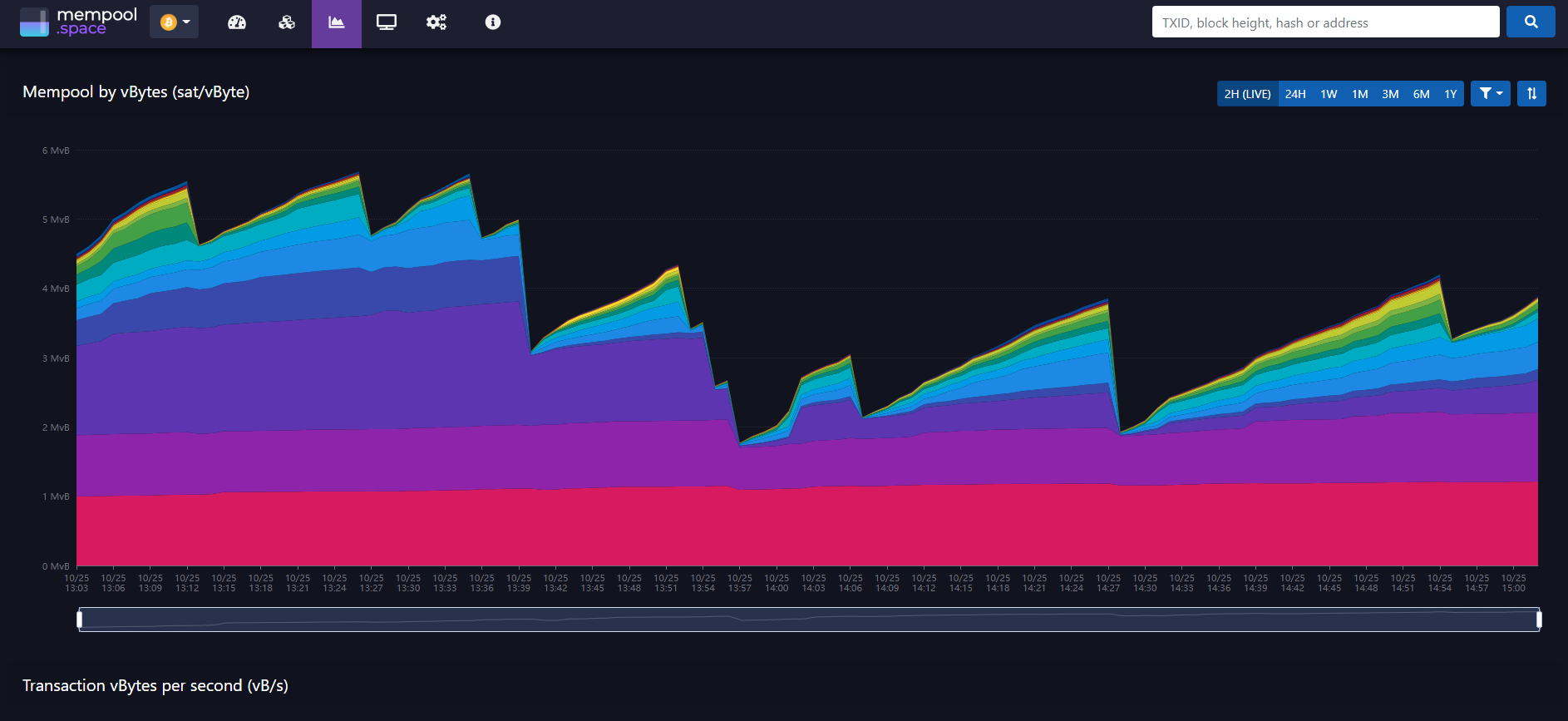Screen dimensions: 1568x721
Task: Open the fee filter funnel dropdown
Action: (1491, 94)
